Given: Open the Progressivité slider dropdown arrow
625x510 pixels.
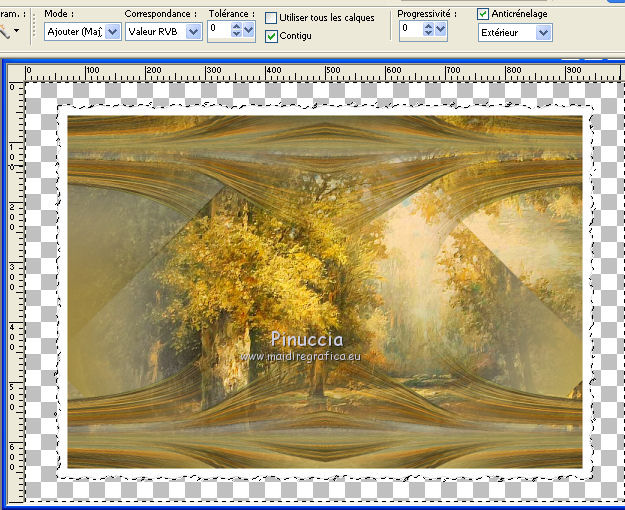Looking at the screenshot, I should 440,30.
